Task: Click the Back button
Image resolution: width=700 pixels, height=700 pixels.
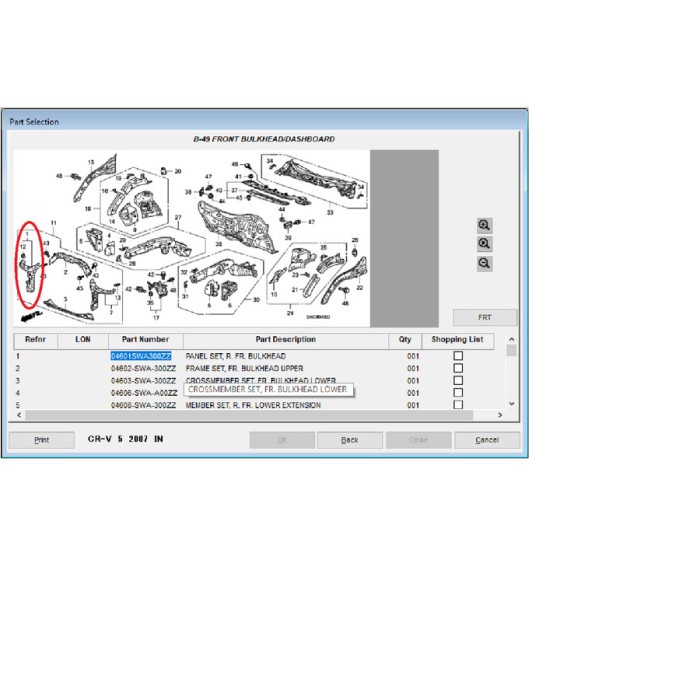Action: pyautogui.click(x=350, y=440)
